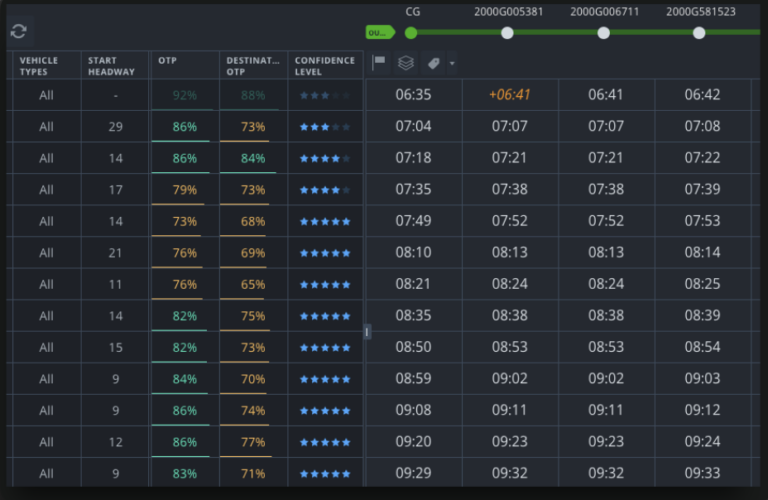Select the 07:08 time cell

pos(702,126)
